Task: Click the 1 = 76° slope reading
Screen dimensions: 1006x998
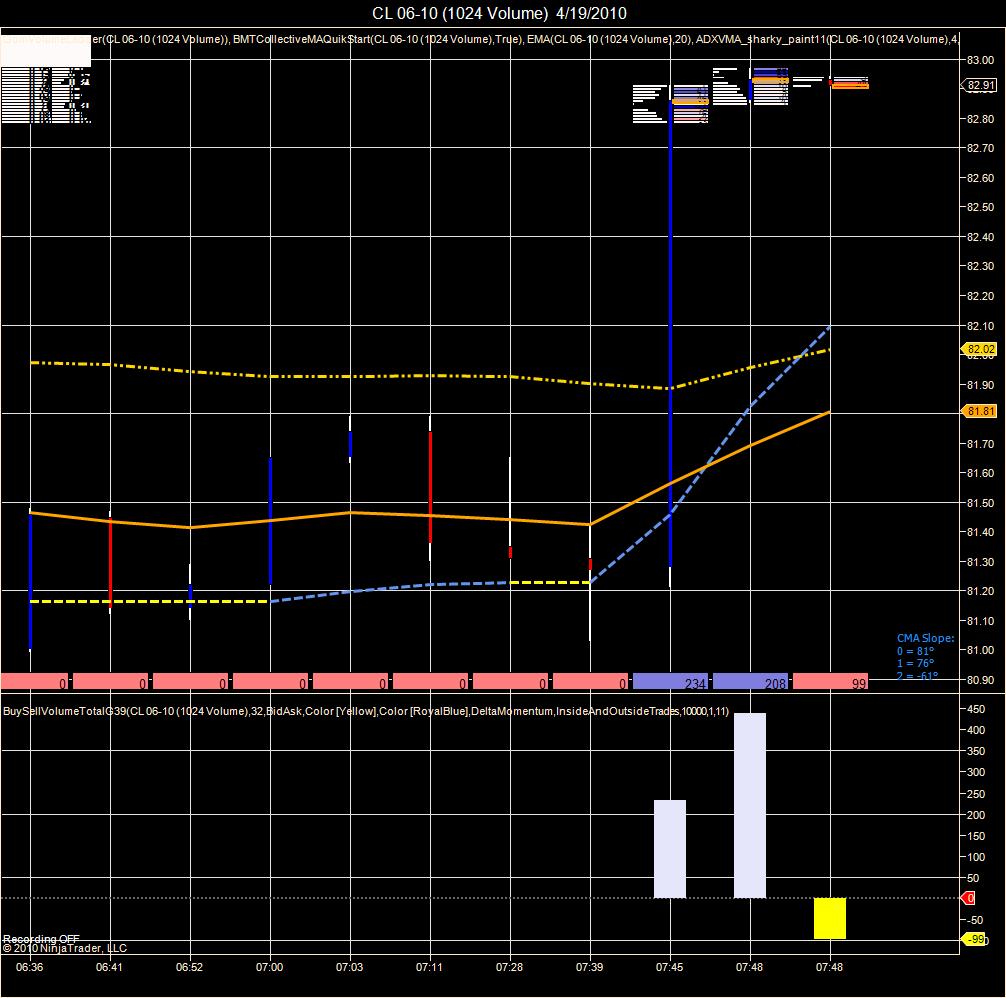Action: [x=916, y=663]
